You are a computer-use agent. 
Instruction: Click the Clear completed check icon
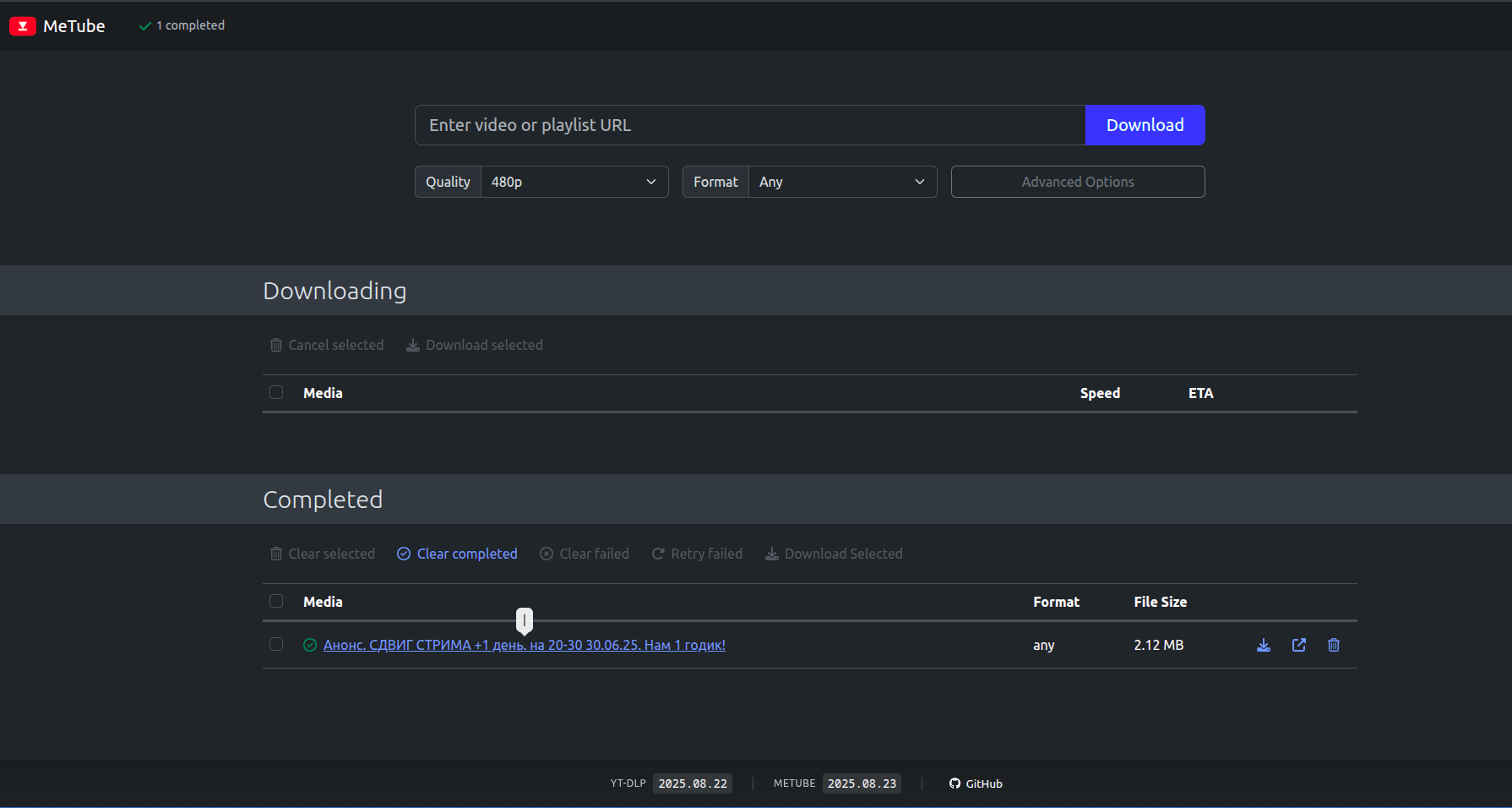tap(404, 554)
